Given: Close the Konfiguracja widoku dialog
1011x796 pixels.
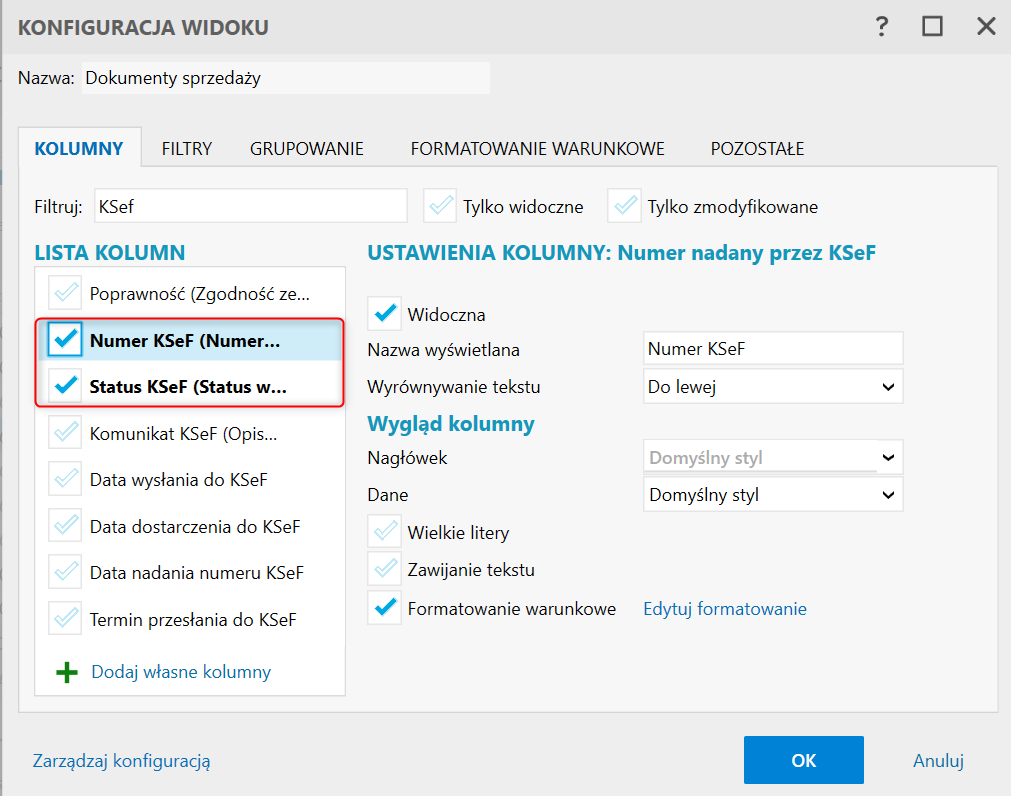Looking at the screenshot, I should pyautogui.click(x=986, y=27).
